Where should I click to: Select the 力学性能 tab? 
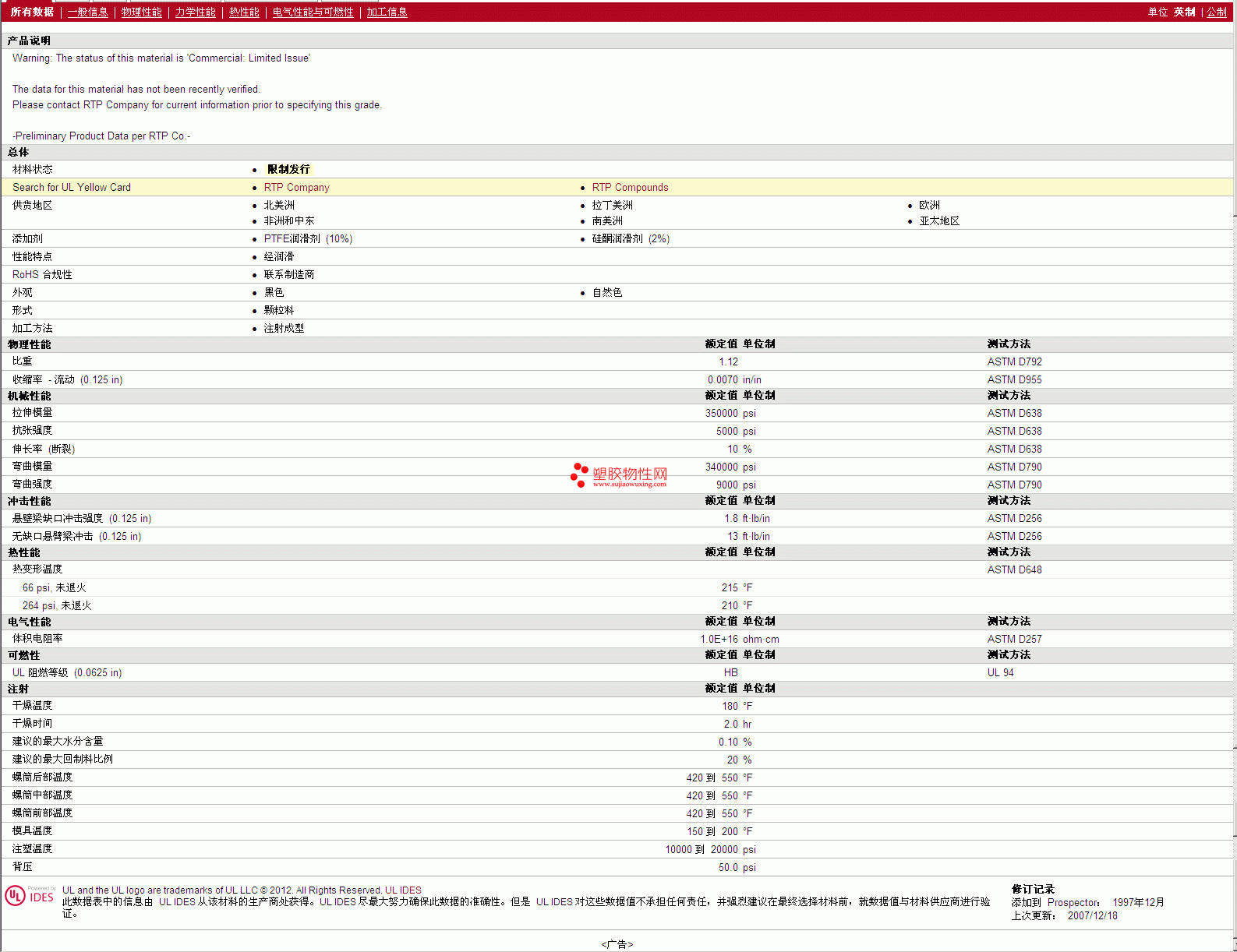(x=195, y=12)
